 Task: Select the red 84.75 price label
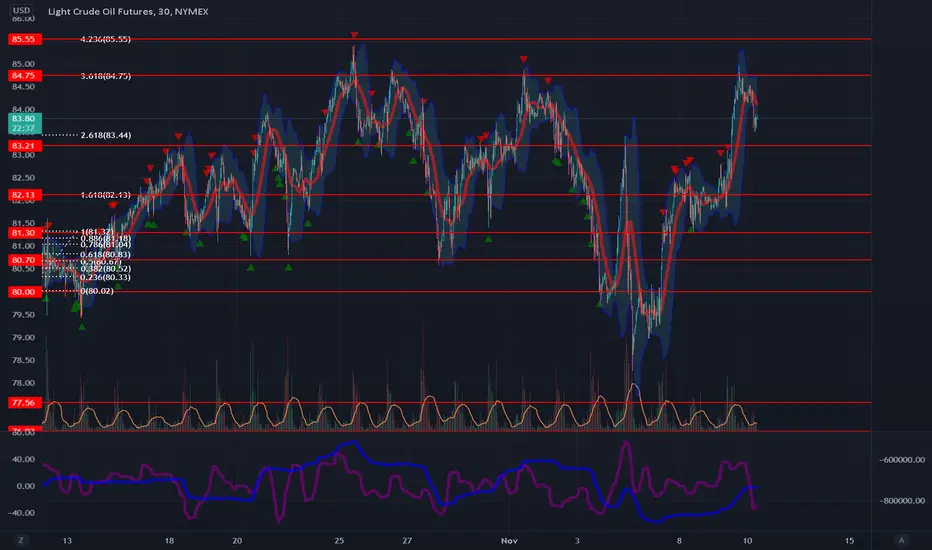24,76
